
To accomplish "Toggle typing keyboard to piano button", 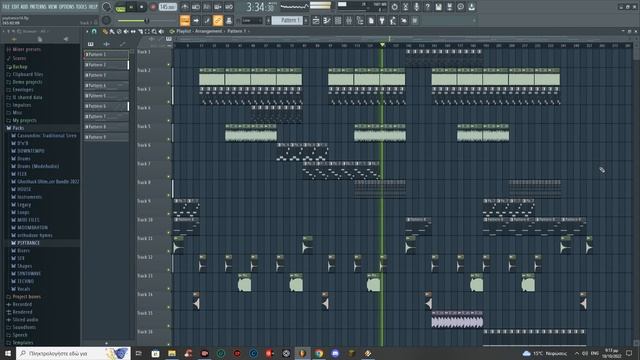I will click(x=184, y=20).
